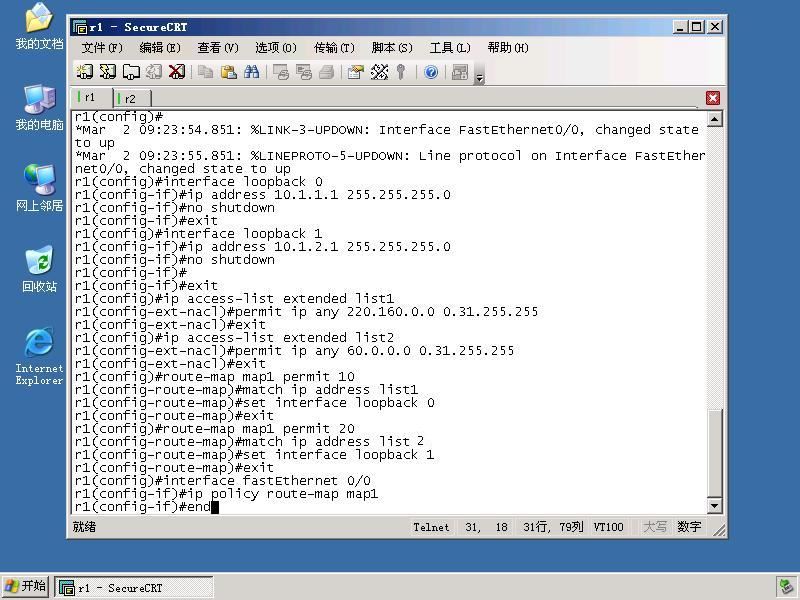Screen dimensions: 800x600
Task: Click the vertical scrollbar thumb
Action: pos(714,452)
